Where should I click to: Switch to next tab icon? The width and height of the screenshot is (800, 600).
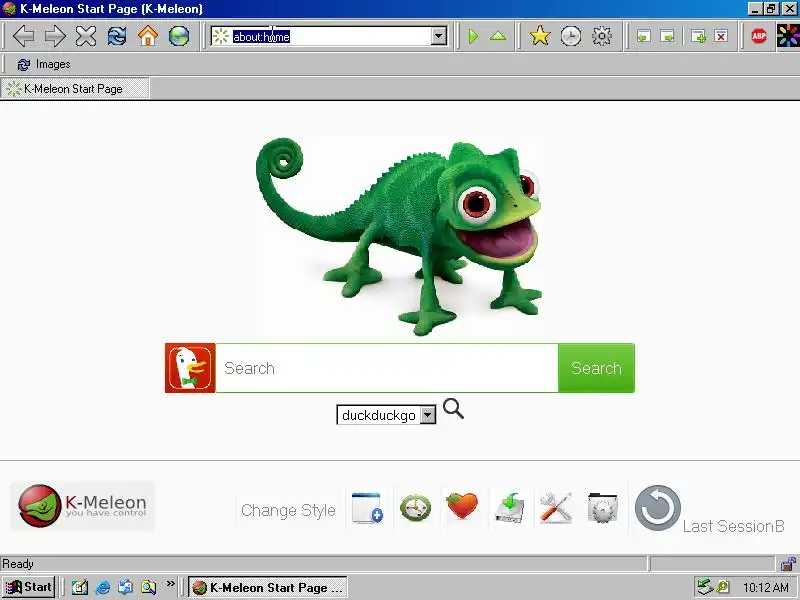point(667,36)
